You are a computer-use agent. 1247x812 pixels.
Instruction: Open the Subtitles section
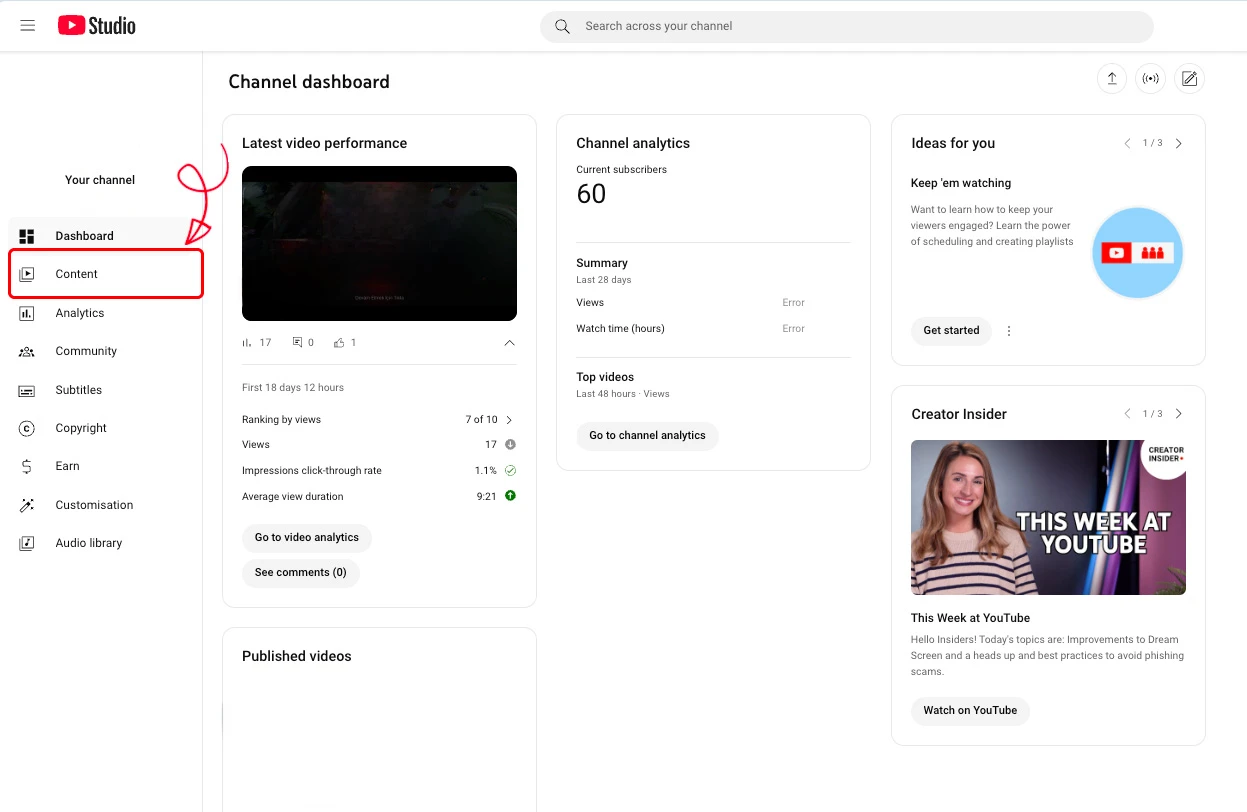tap(106, 390)
